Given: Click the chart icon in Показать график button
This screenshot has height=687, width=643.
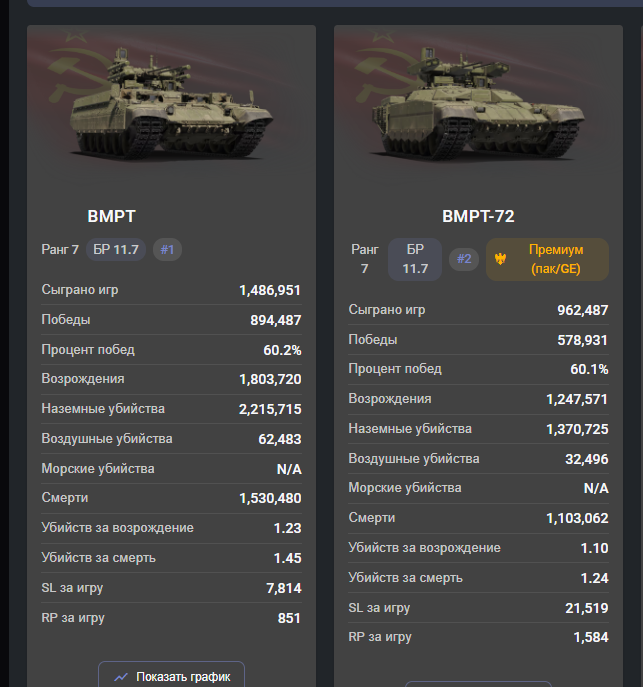Looking at the screenshot, I should [121, 677].
